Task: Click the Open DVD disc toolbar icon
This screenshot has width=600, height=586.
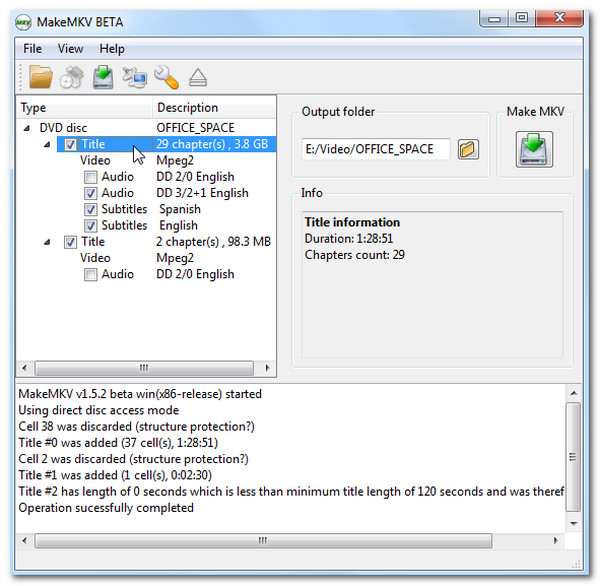Action: click(72, 77)
